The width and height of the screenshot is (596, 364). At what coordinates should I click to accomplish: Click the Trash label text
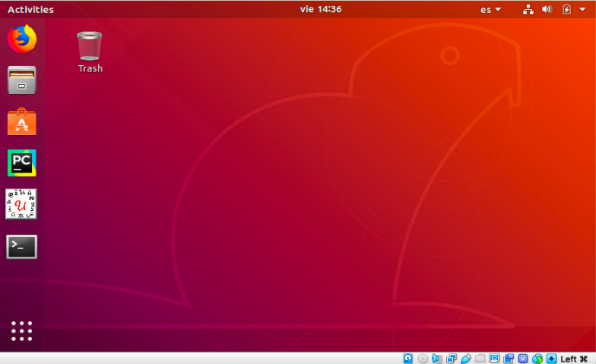pyautogui.click(x=90, y=68)
